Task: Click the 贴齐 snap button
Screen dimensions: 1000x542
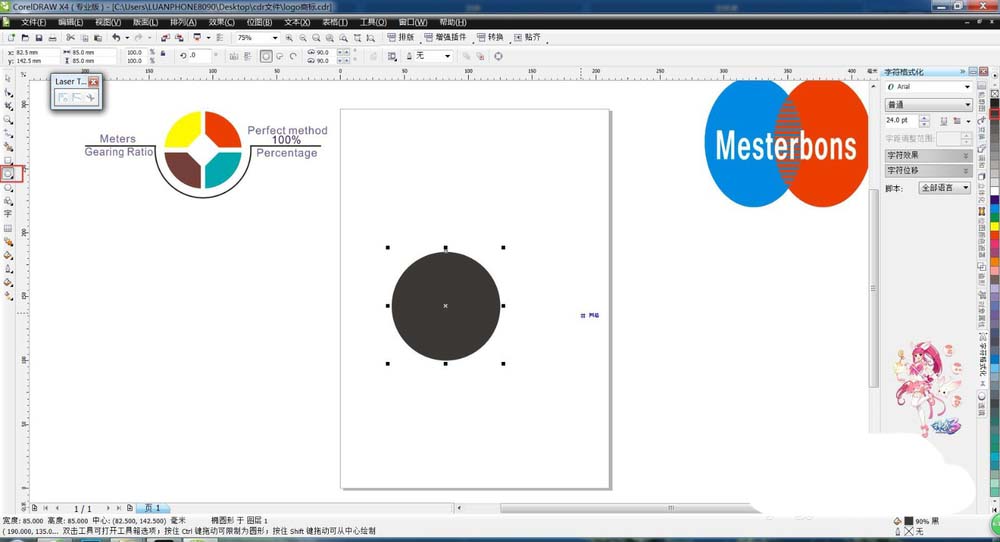Action: tap(527, 38)
